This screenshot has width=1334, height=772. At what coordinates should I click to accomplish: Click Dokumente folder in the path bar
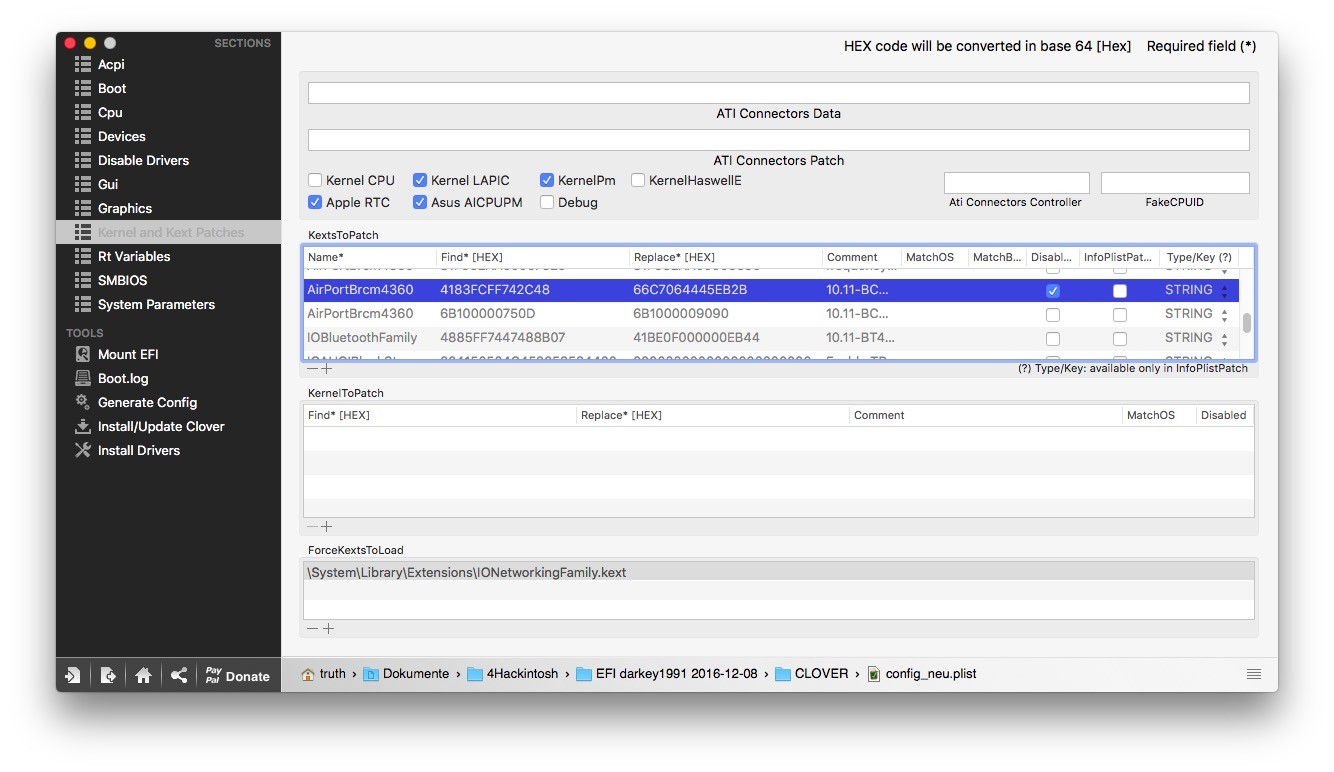tap(406, 674)
